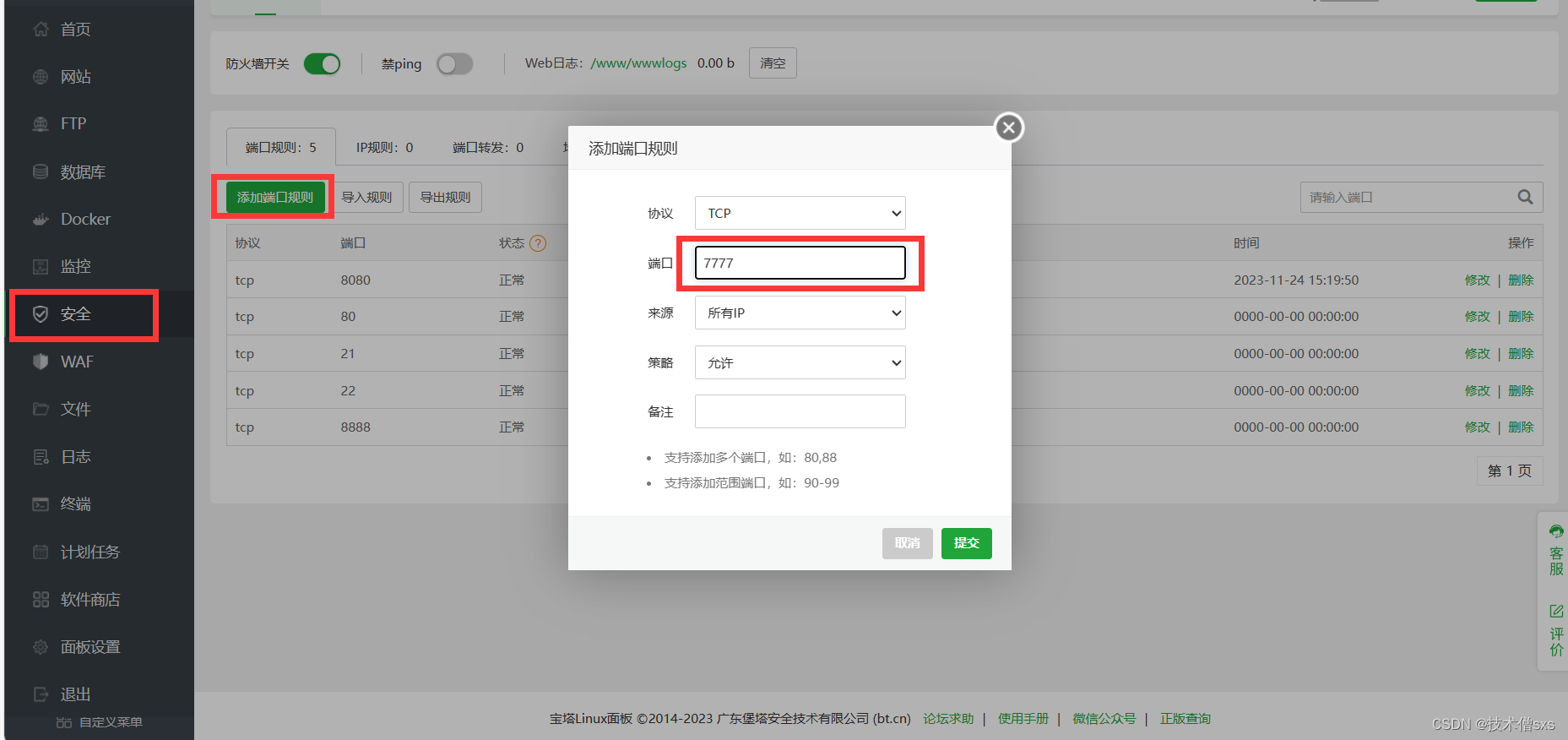
Task: Click the 8888 port cell
Action: point(355,427)
